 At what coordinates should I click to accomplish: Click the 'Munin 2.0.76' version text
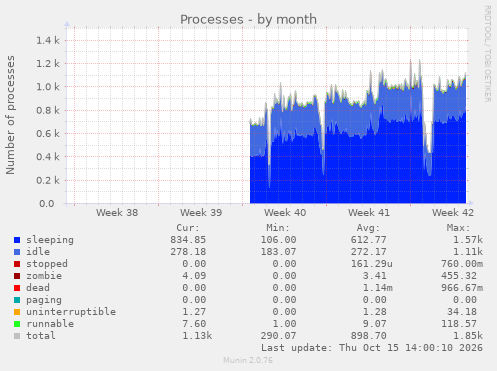pos(248,360)
